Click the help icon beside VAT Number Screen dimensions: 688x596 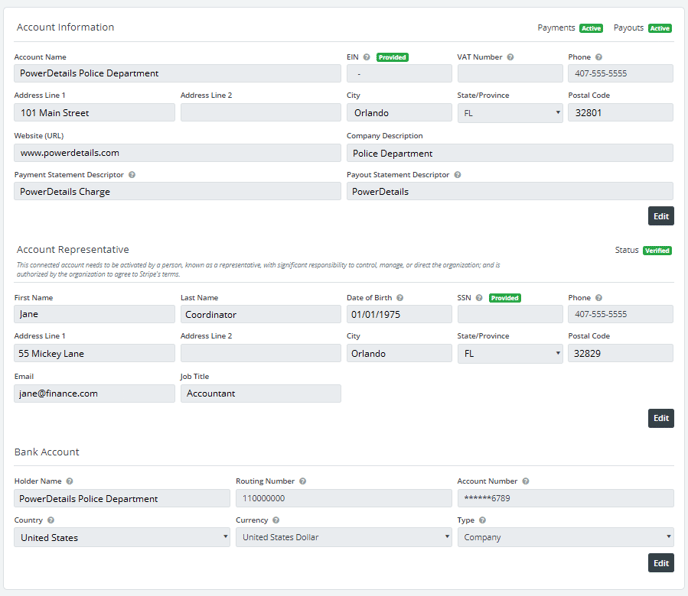[511, 58]
